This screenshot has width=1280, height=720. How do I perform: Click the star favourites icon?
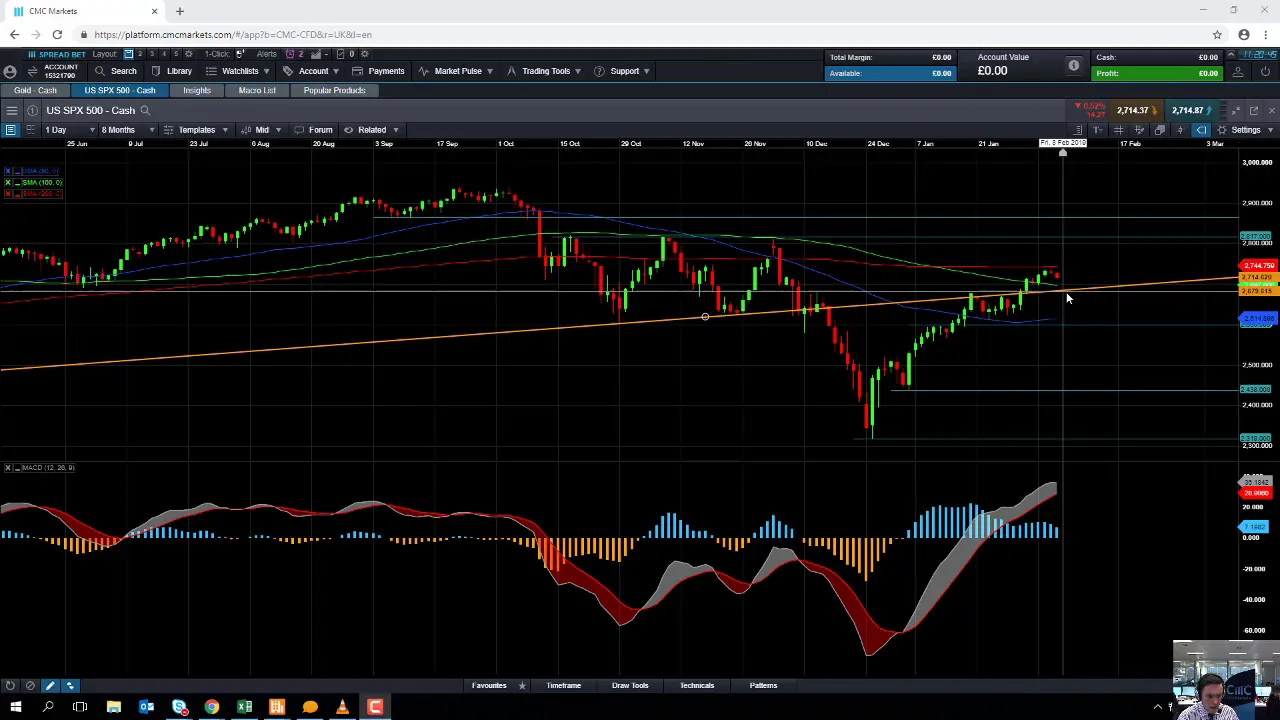click(522, 685)
